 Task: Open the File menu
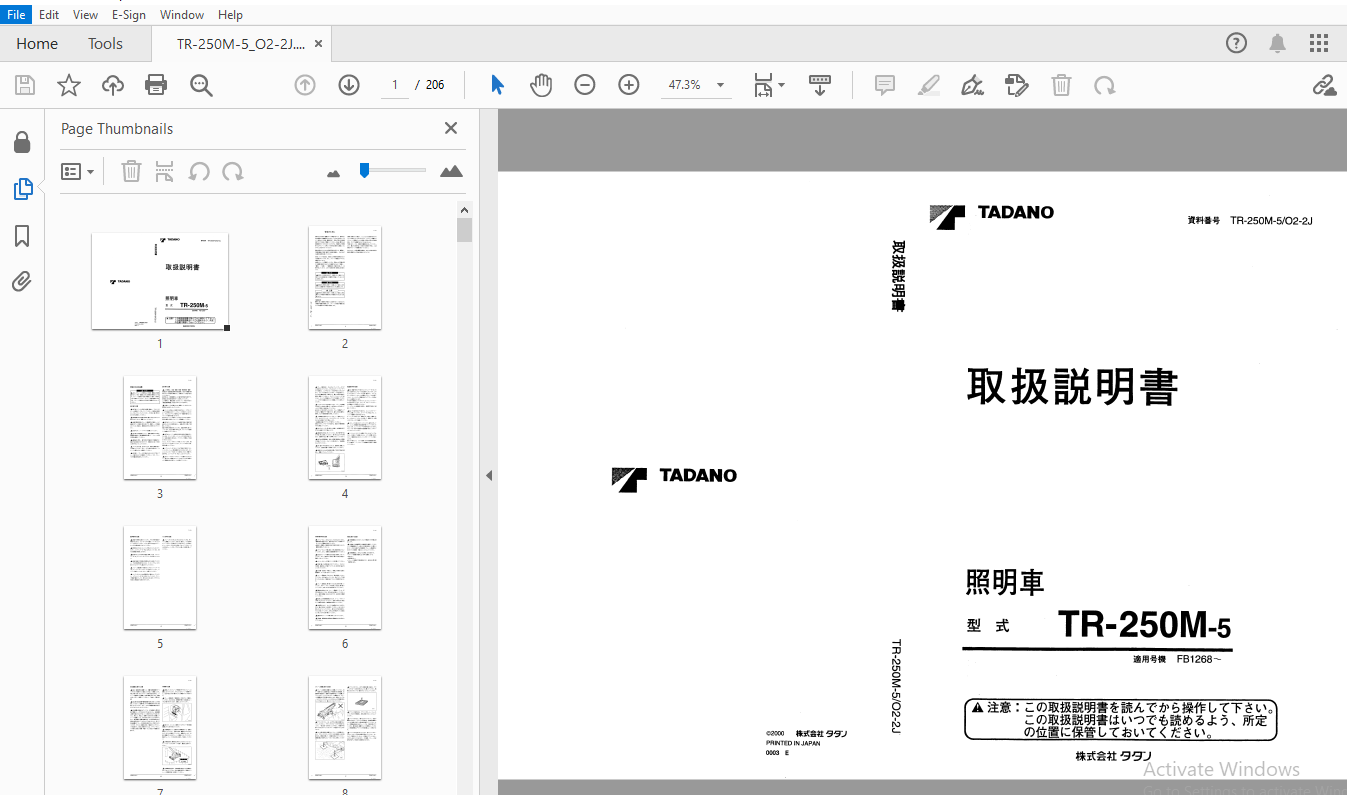pyautogui.click(x=16, y=15)
